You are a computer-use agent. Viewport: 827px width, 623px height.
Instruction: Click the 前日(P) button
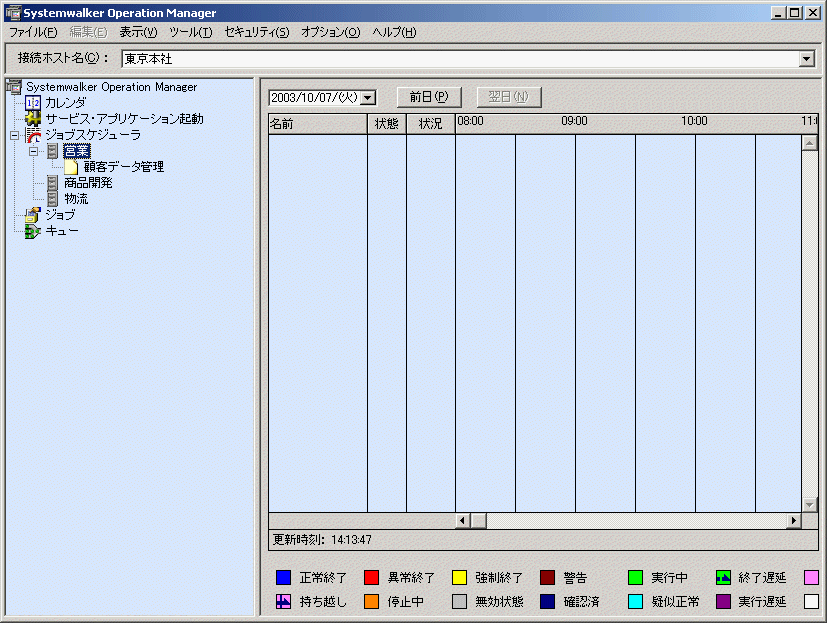point(429,97)
